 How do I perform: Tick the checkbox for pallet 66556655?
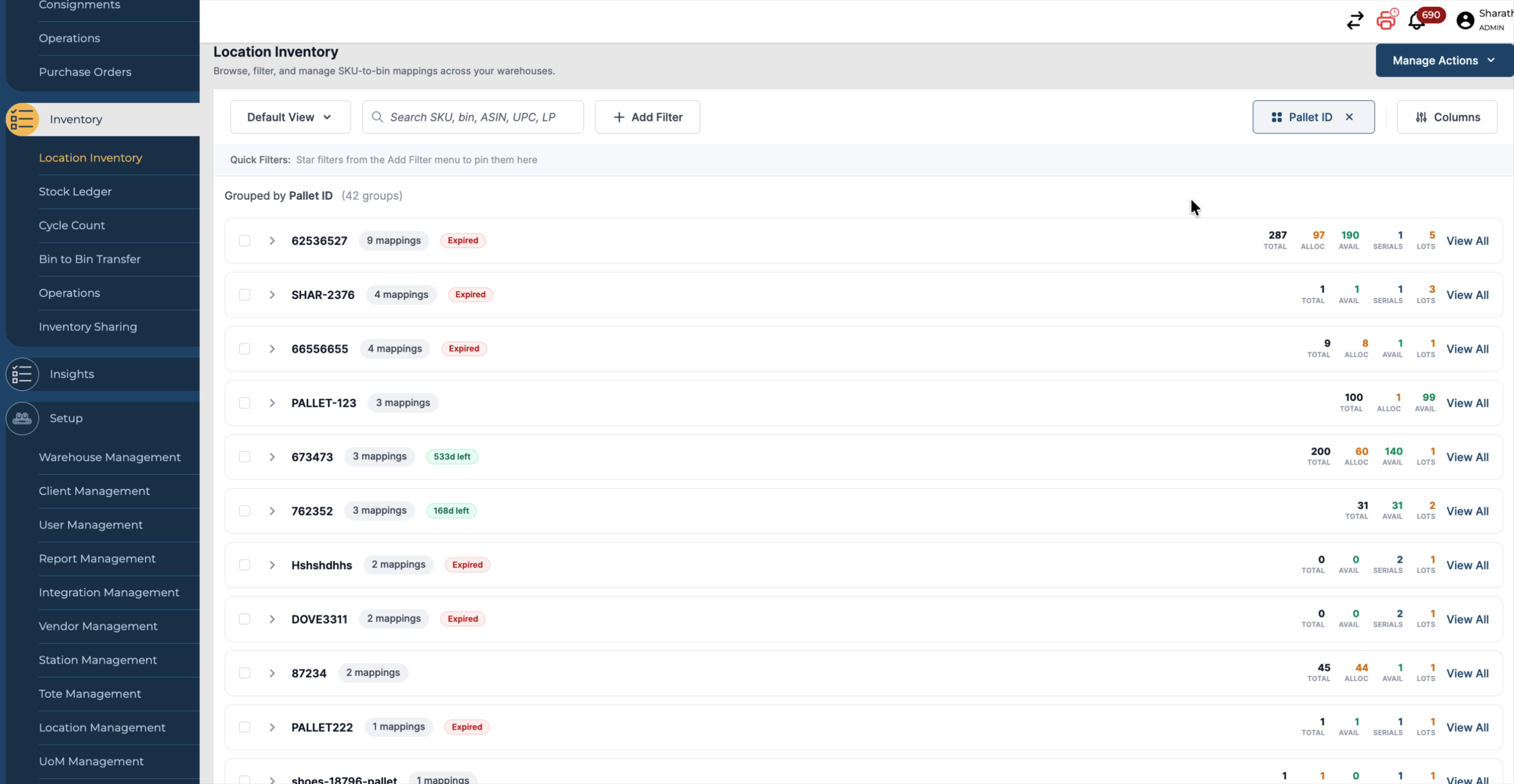pyautogui.click(x=244, y=349)
